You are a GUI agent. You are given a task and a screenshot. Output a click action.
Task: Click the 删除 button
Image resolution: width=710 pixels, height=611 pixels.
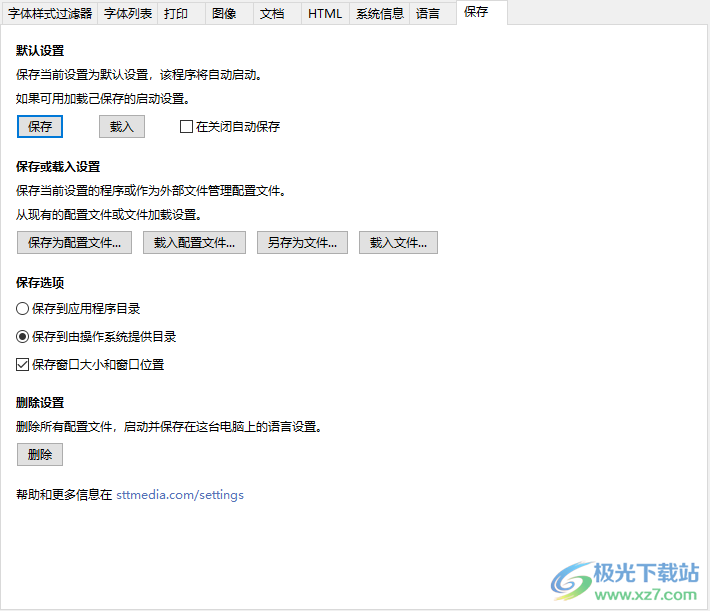(x=40, y=454)
